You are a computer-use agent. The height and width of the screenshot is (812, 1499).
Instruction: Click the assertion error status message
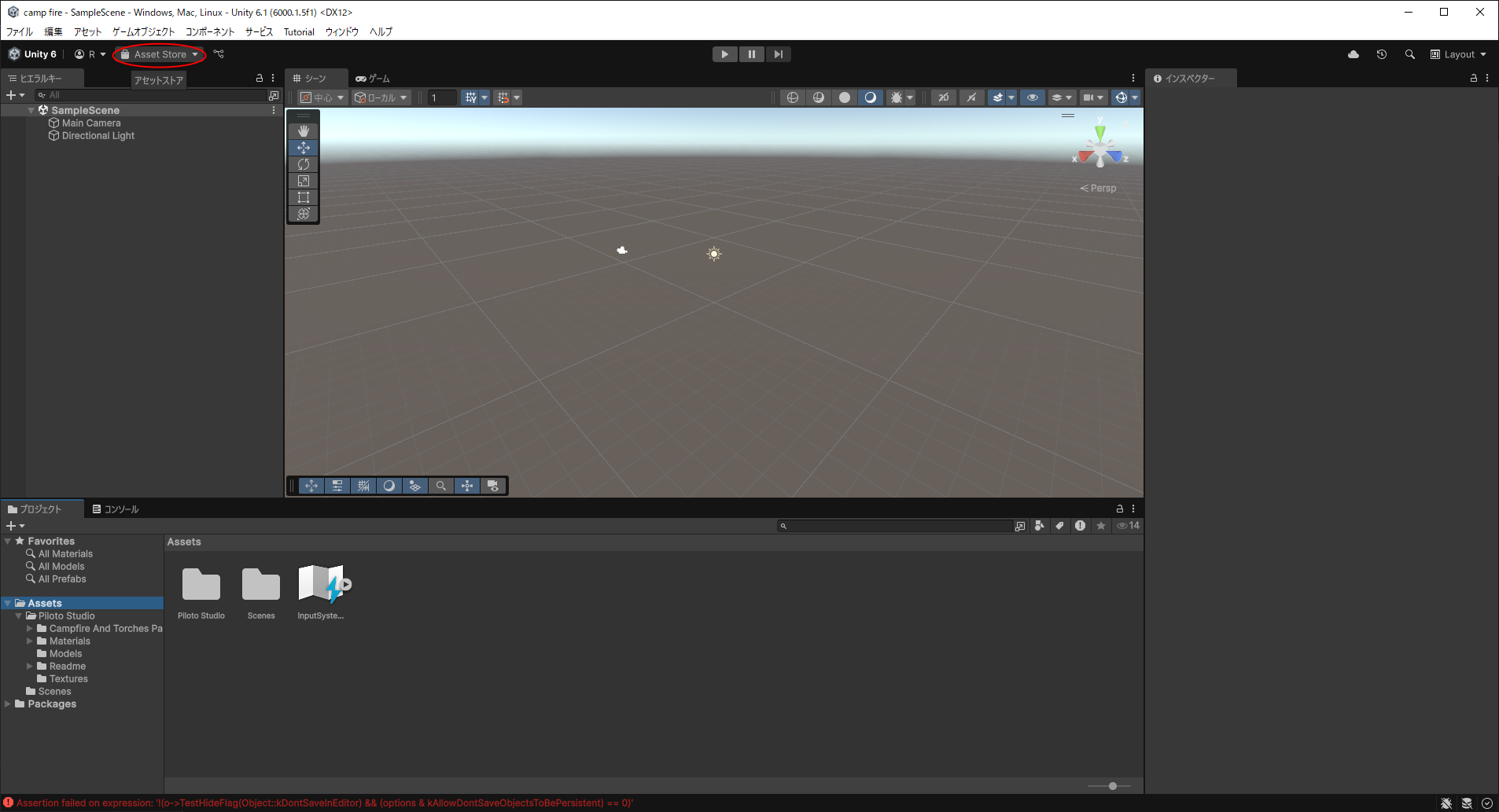point(325,803)
